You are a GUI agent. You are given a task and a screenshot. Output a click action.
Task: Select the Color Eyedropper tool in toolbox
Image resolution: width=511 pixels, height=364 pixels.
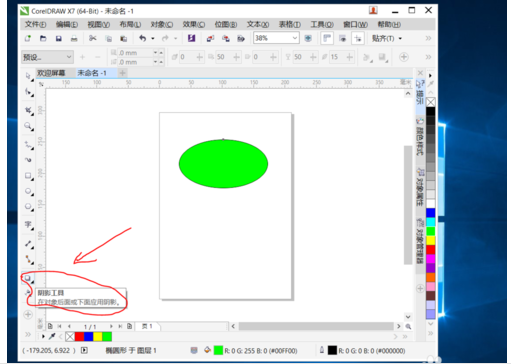tap(28, 293)
